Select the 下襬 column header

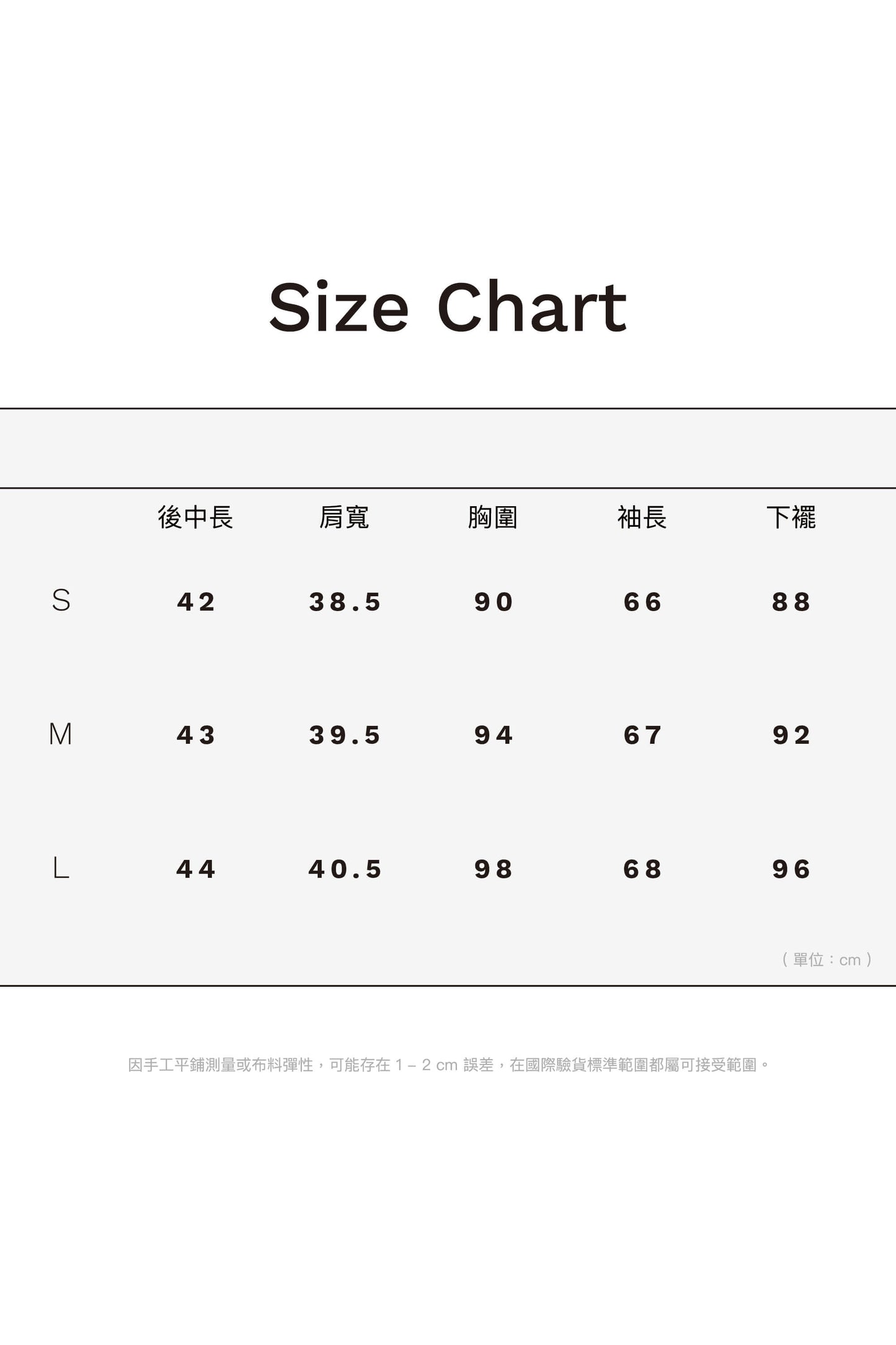pos(791,517)
